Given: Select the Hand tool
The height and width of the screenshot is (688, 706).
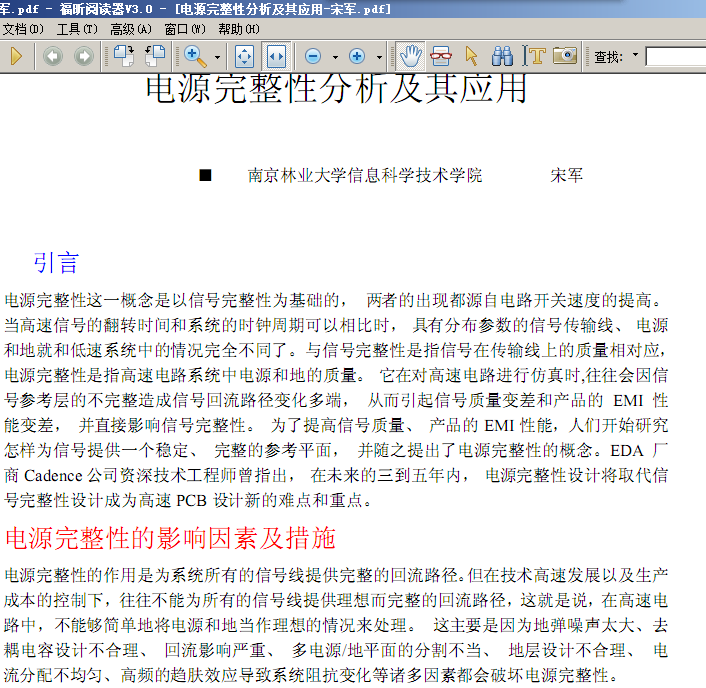Looking at the screenshot, I should 411,57.
